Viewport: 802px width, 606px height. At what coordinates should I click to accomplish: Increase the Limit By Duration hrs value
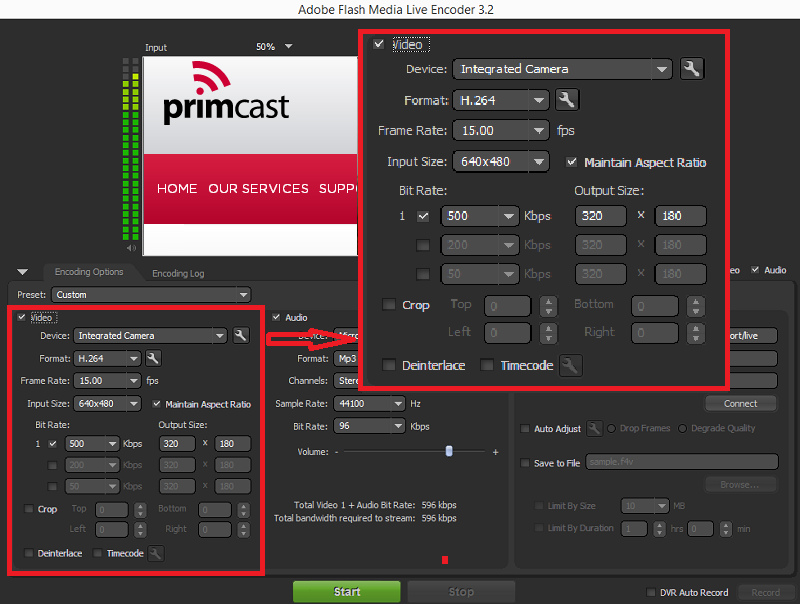[x=660, y=525]
